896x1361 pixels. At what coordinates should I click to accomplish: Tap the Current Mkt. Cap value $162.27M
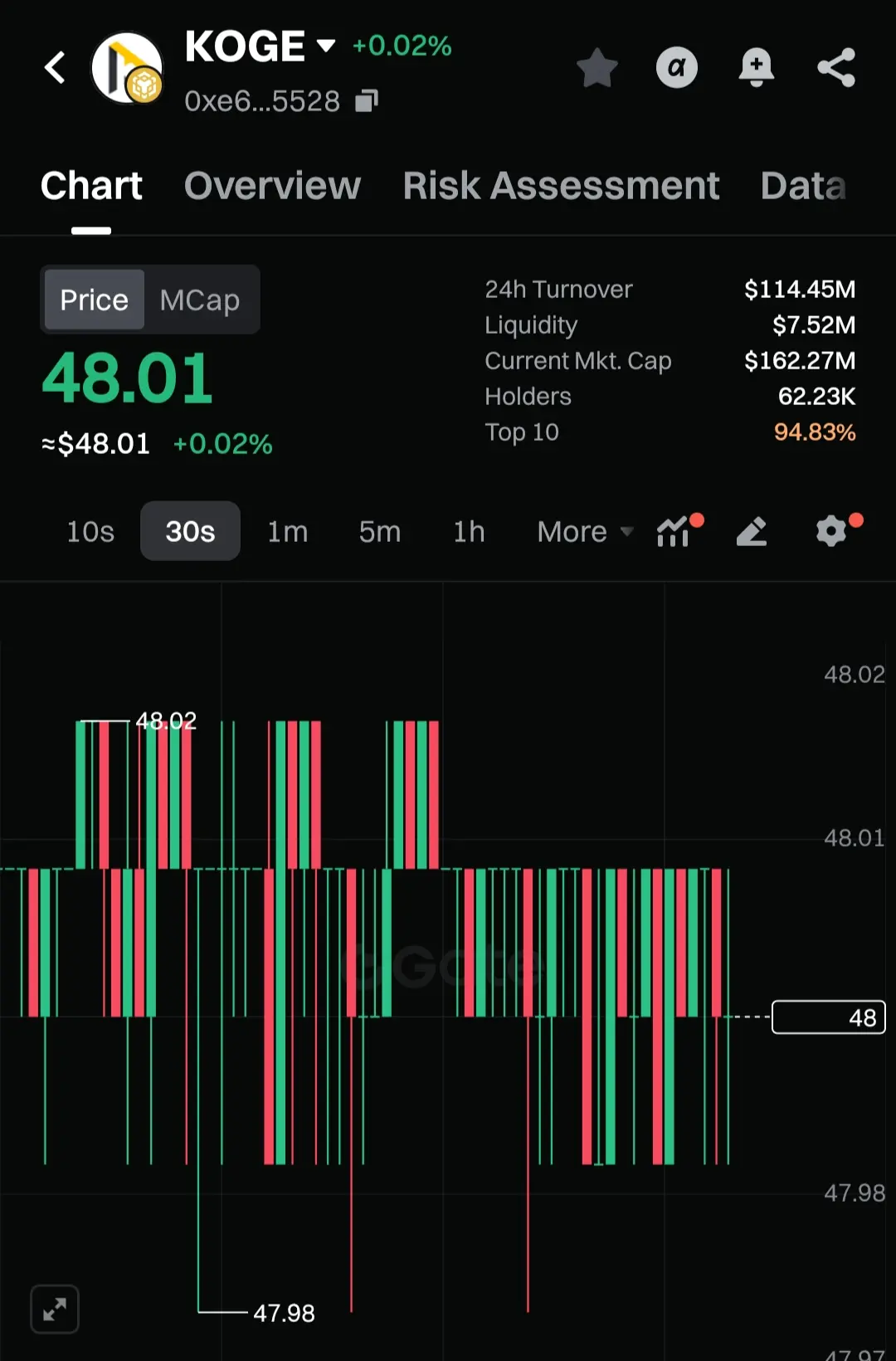pos(800,360)
